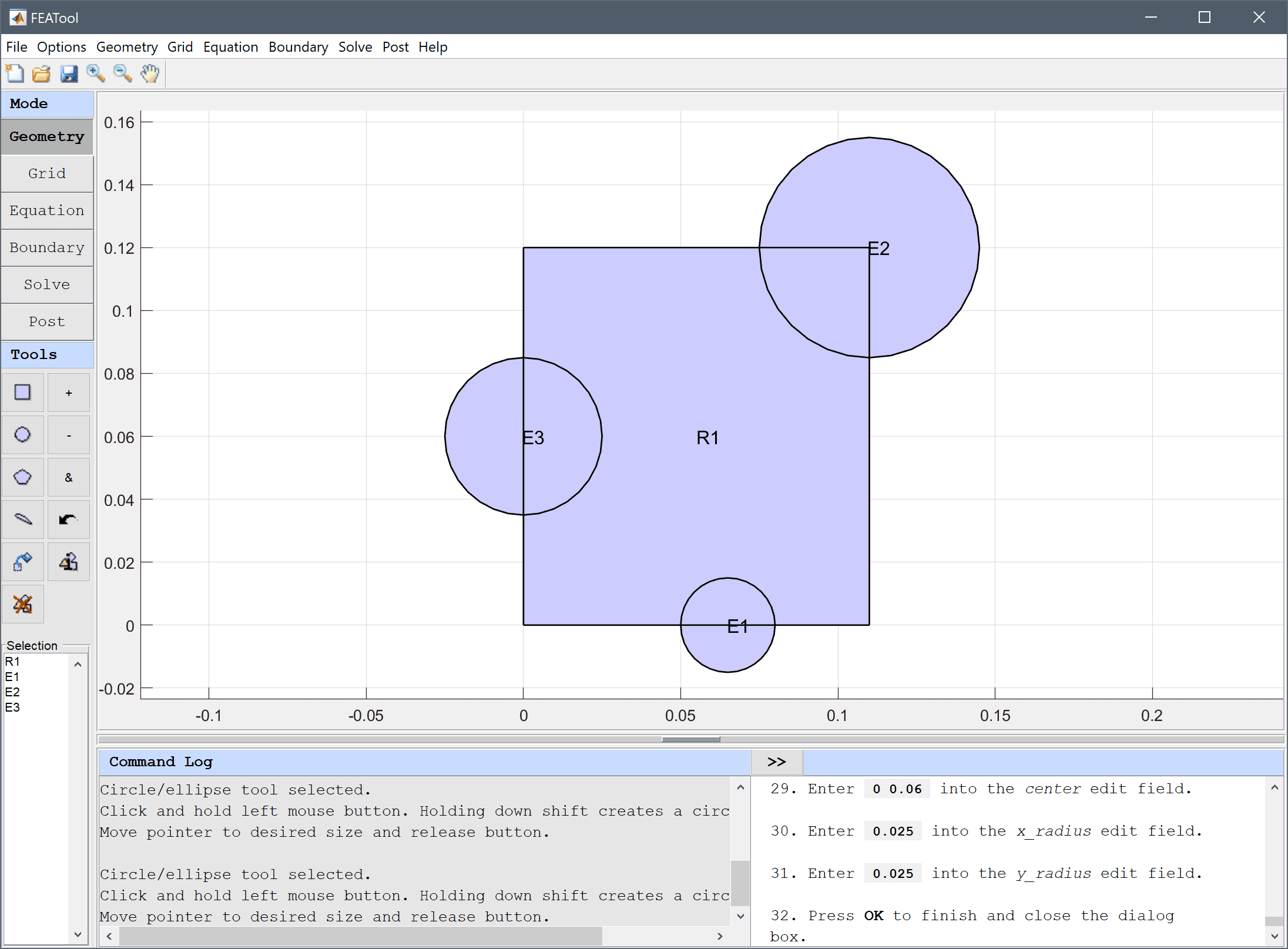Click the delete geometry object icon

[22, 603]
